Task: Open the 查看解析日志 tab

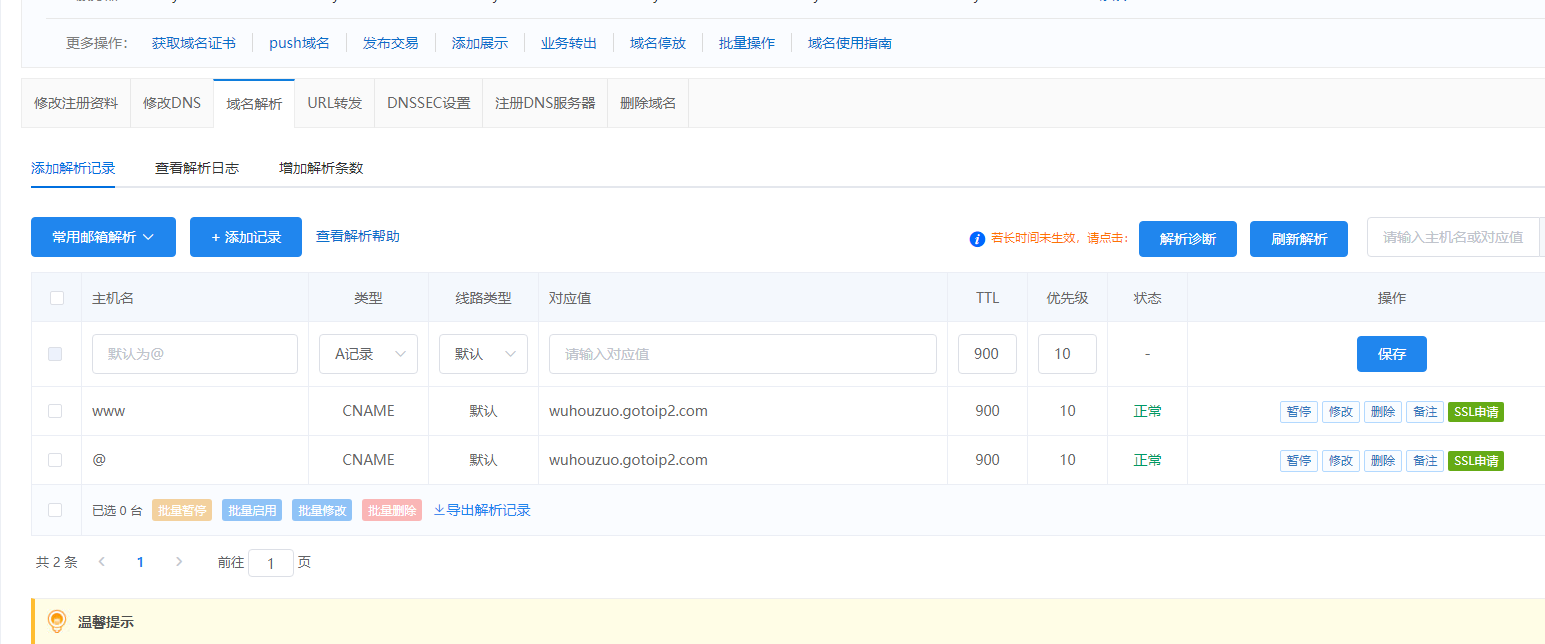Action: pos(197,168)
